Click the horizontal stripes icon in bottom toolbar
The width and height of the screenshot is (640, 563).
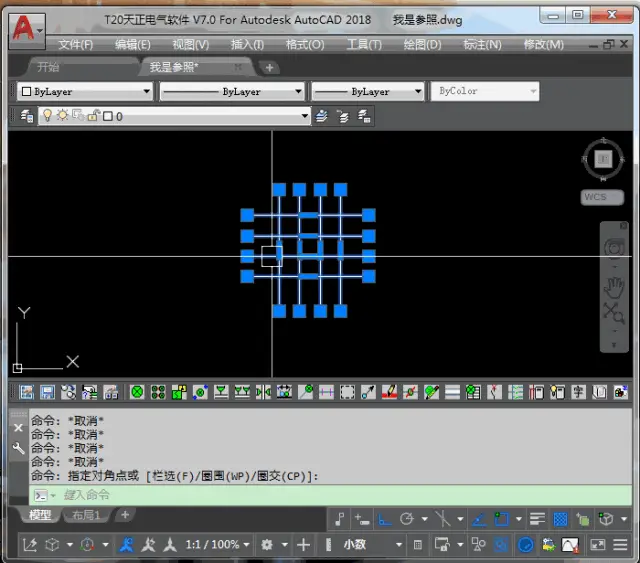(452, 392)
